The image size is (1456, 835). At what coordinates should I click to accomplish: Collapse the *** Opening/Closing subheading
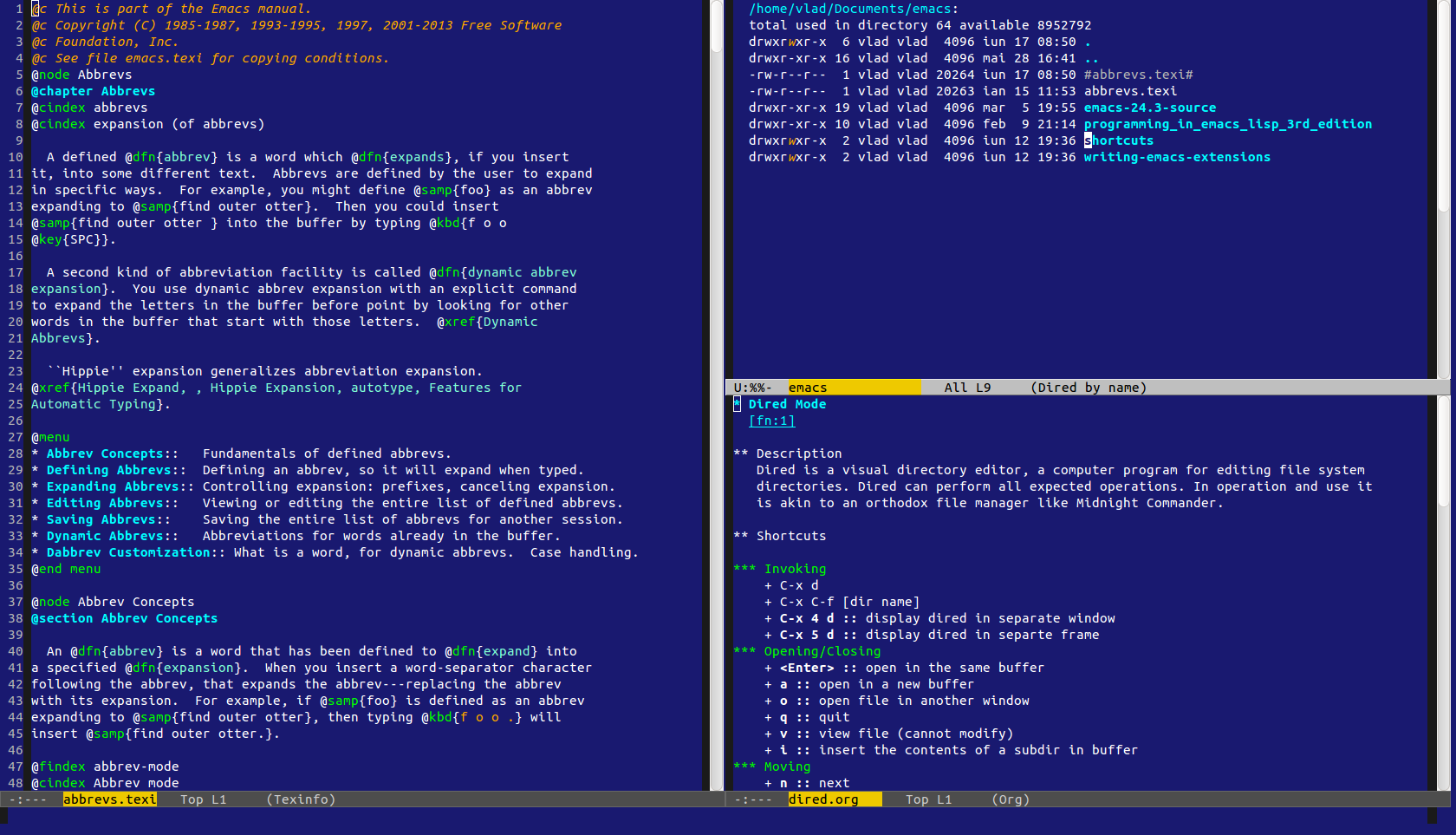pos(807,651)
